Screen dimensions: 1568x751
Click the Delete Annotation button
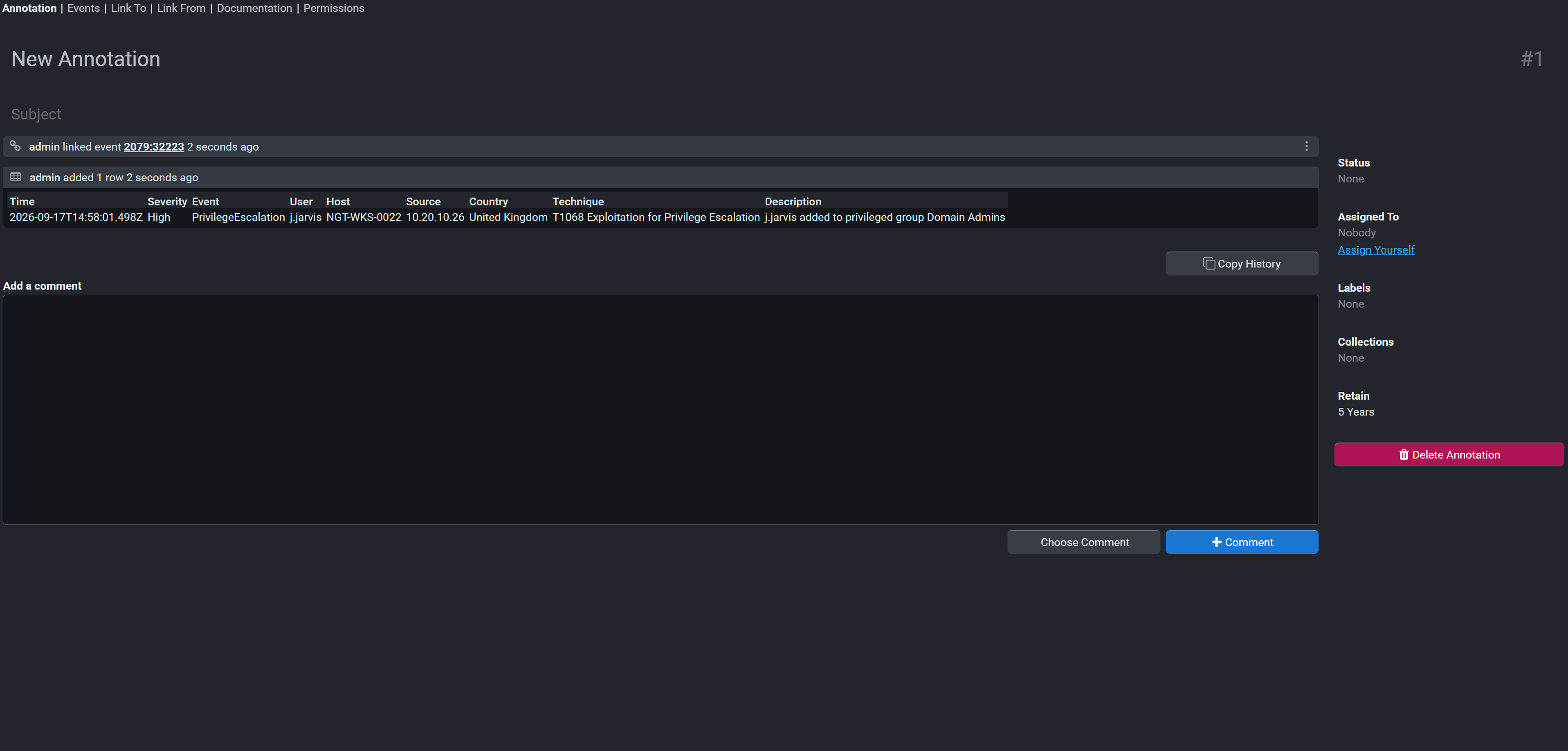click(x=1449, y=454)
